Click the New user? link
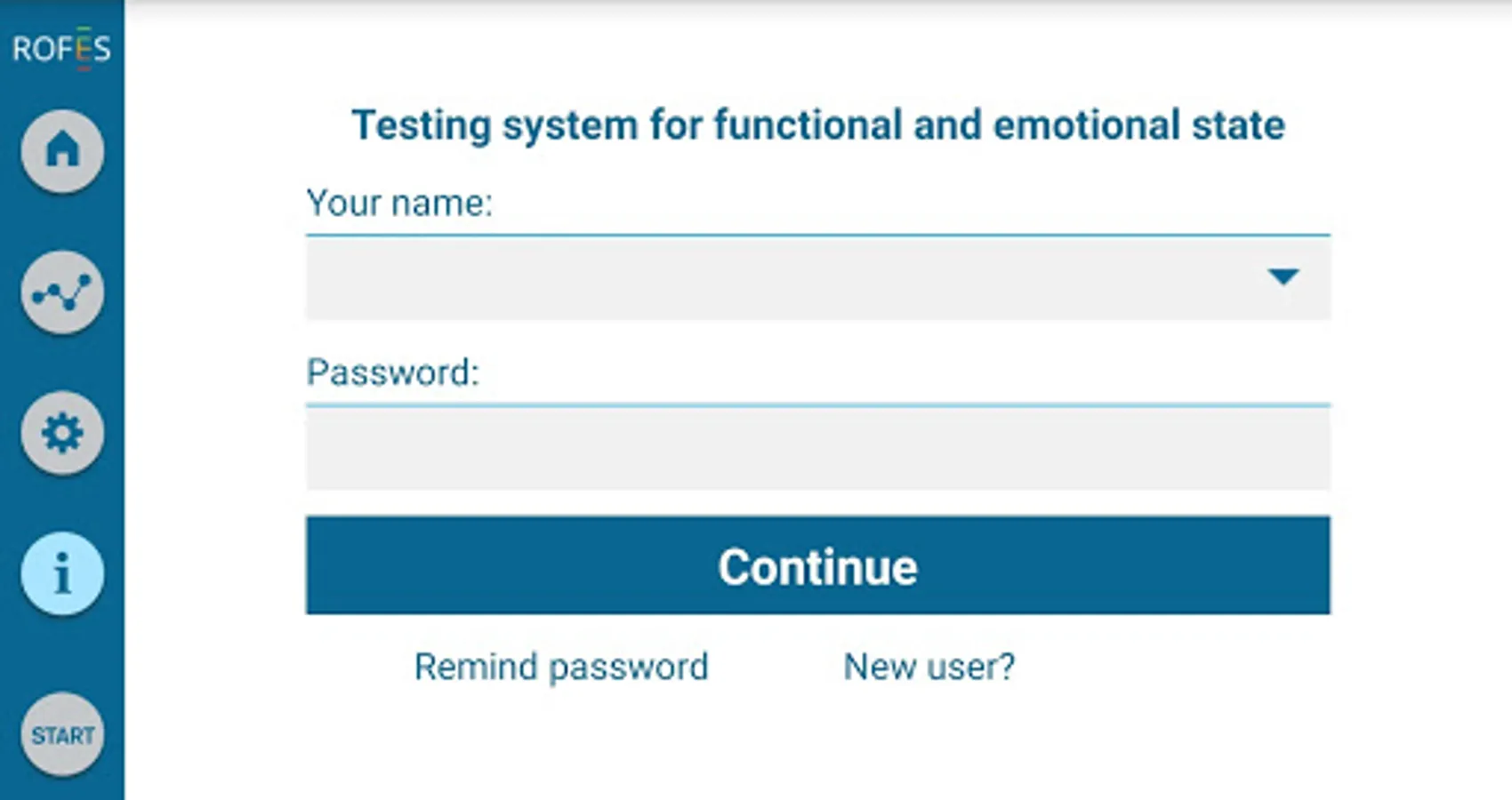The width and height of the screenshot is (1512, 800). coord(929,667)
